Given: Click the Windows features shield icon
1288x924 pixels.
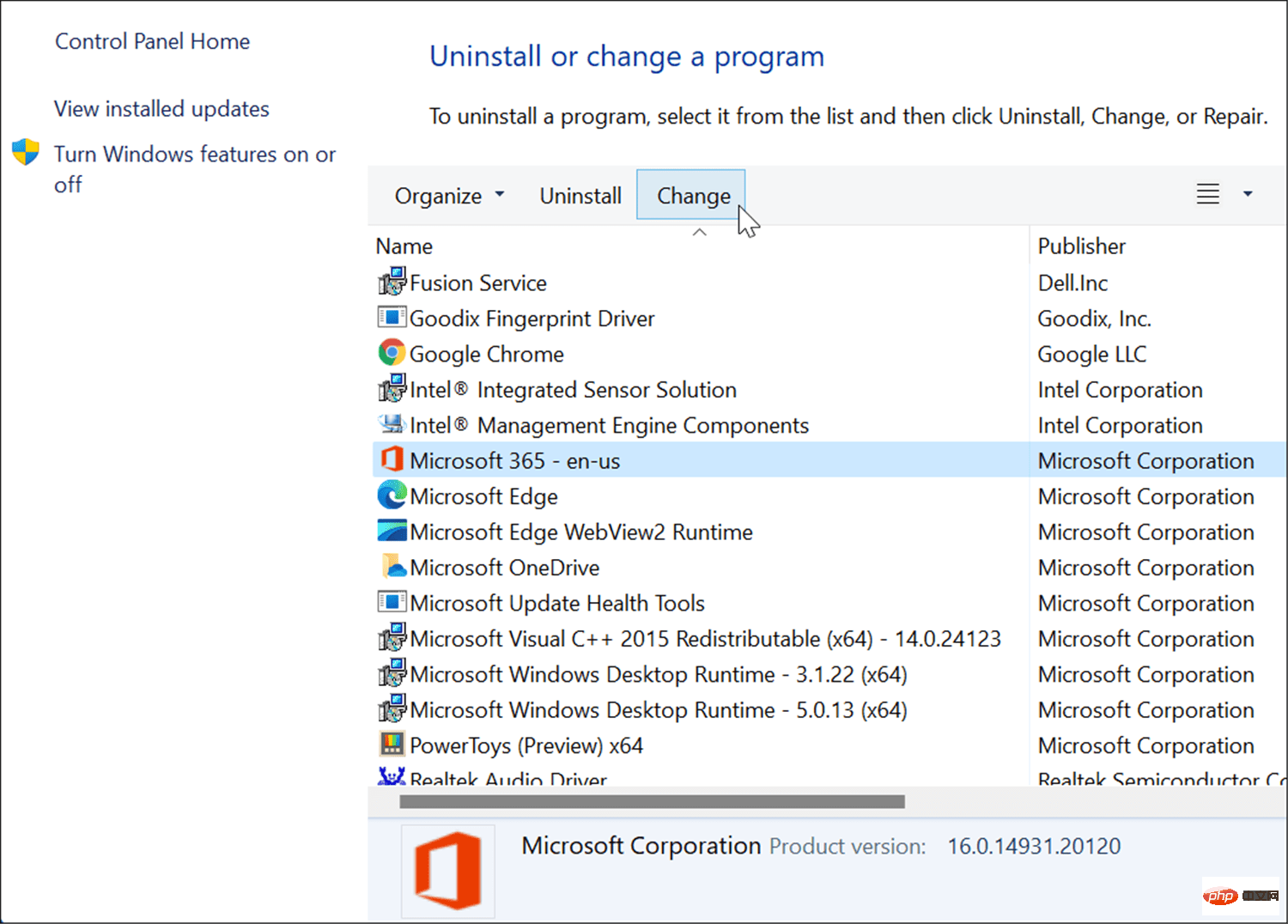Looking at the screenshot, I should pyautogui.click(x=26, y=152).
